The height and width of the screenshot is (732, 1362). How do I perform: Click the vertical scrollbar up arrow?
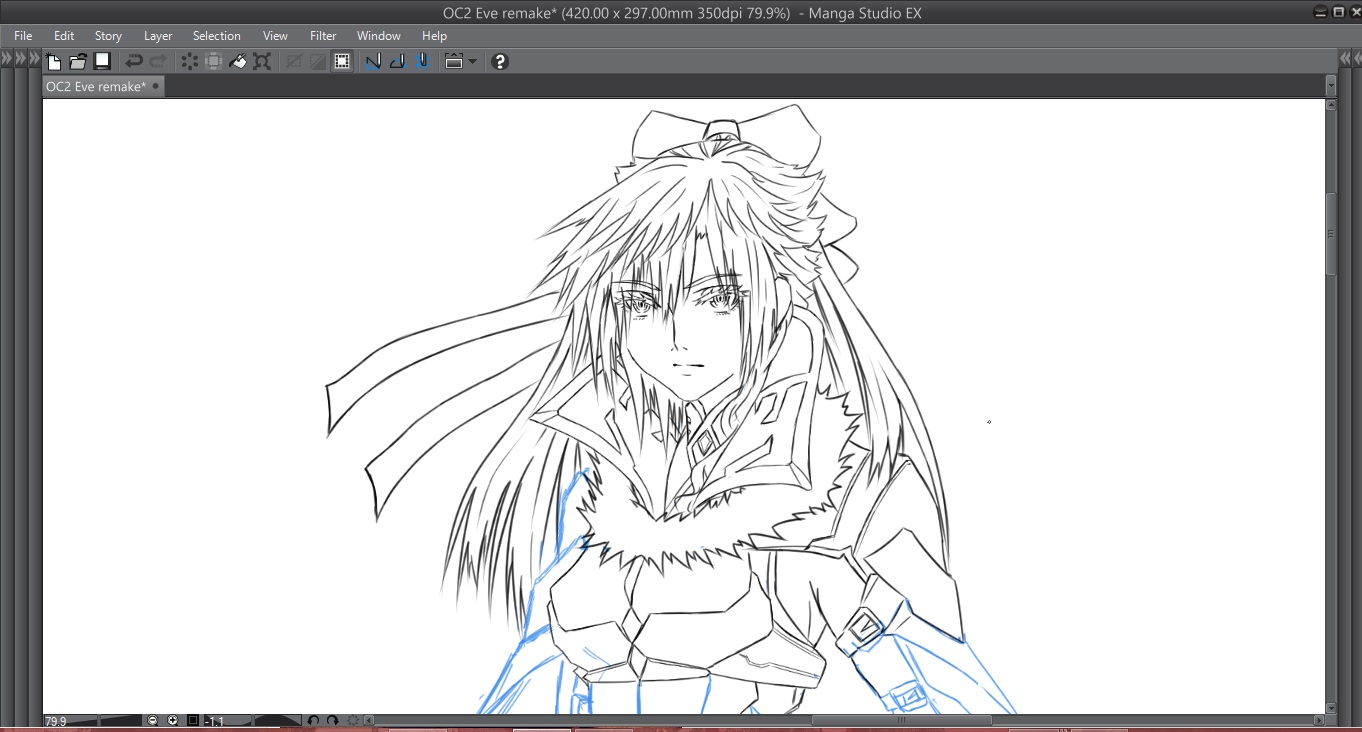pos(1331,105)
